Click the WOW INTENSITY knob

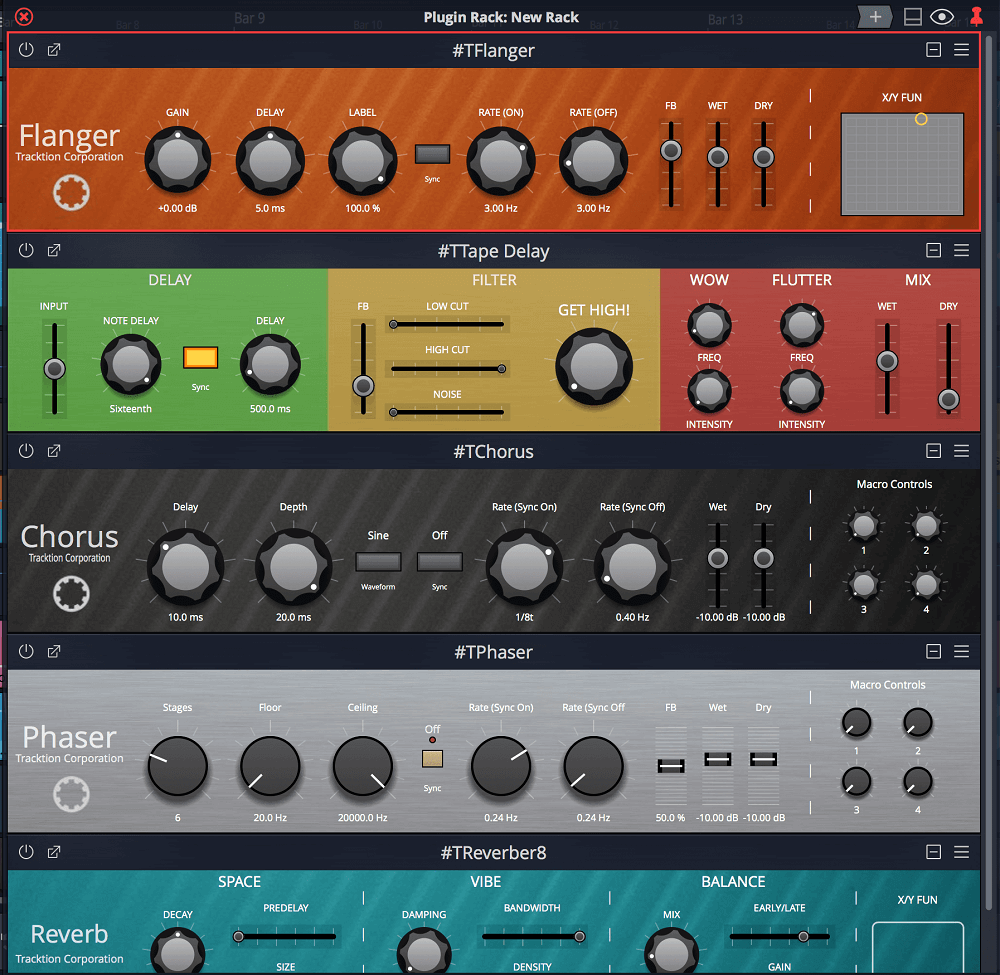click(709, 391)
